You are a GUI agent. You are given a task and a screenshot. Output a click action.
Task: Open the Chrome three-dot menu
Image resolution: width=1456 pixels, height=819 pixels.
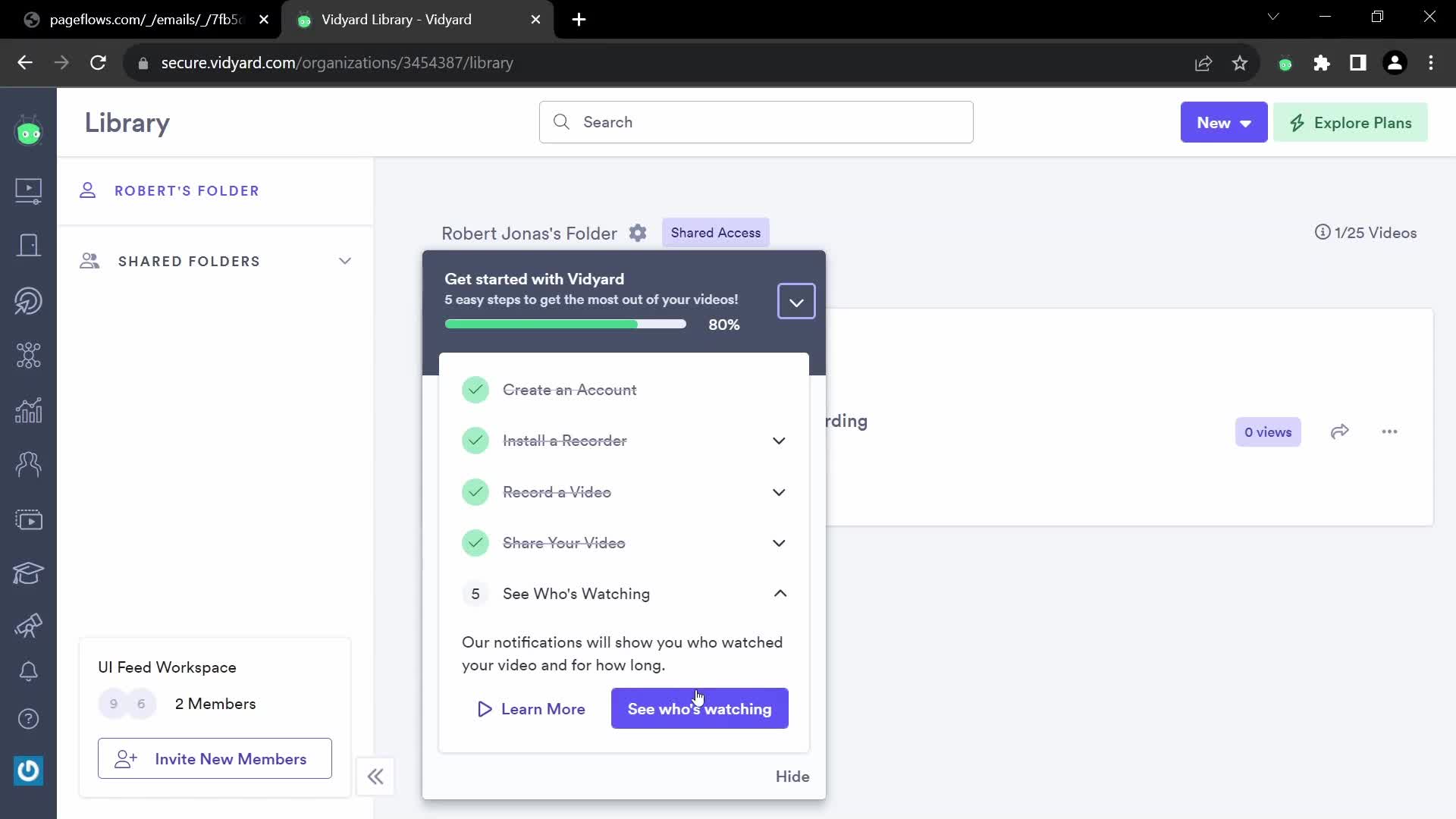pyautogui.click(x=1431, y=63)
